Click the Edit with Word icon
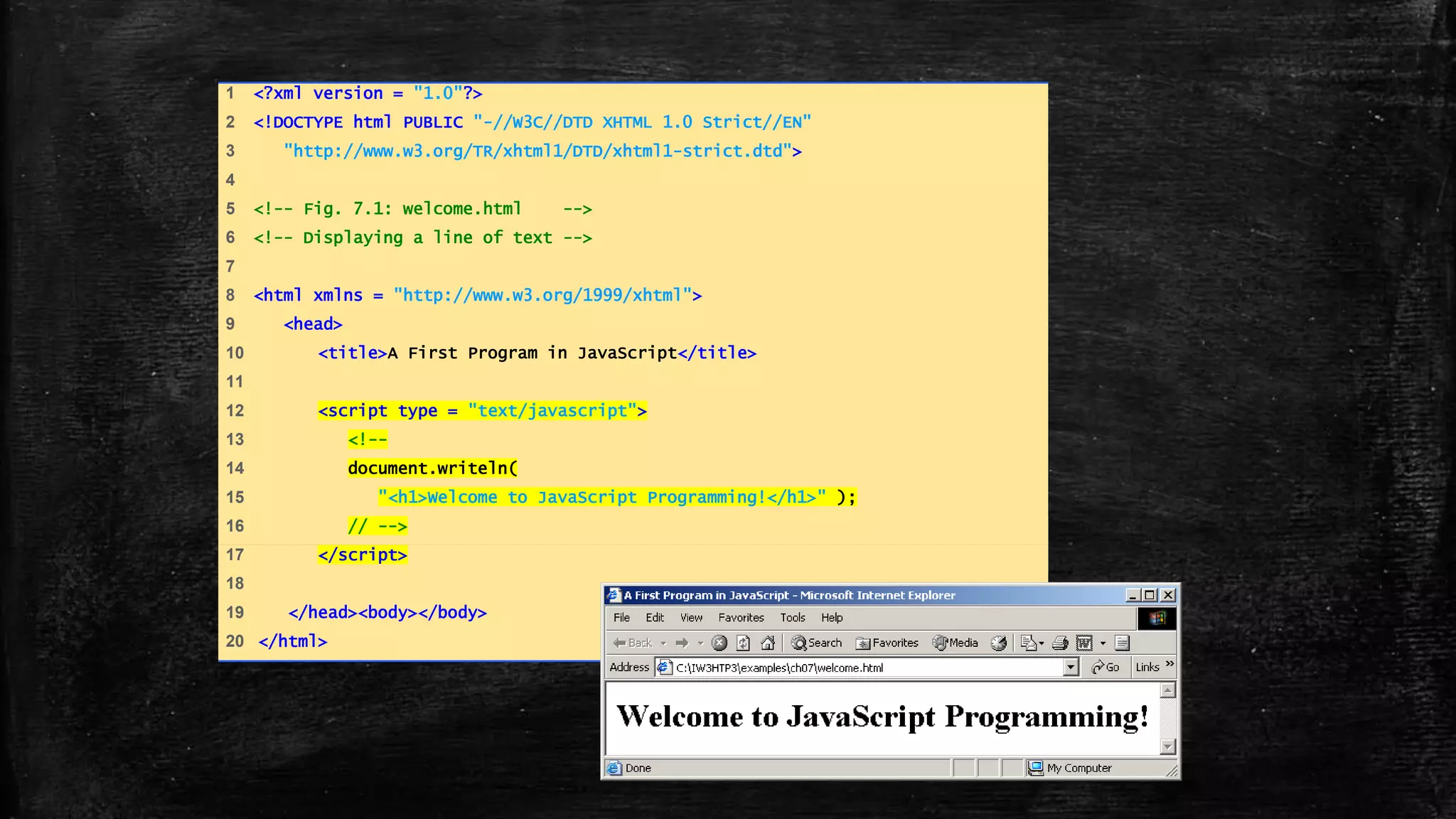Screen dimensions: 1456x819 point(1084,643)
